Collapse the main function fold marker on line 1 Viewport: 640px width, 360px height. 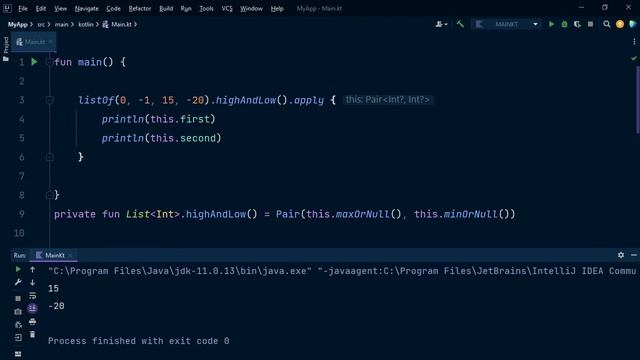pyautogui.click(x=49, y=62)
